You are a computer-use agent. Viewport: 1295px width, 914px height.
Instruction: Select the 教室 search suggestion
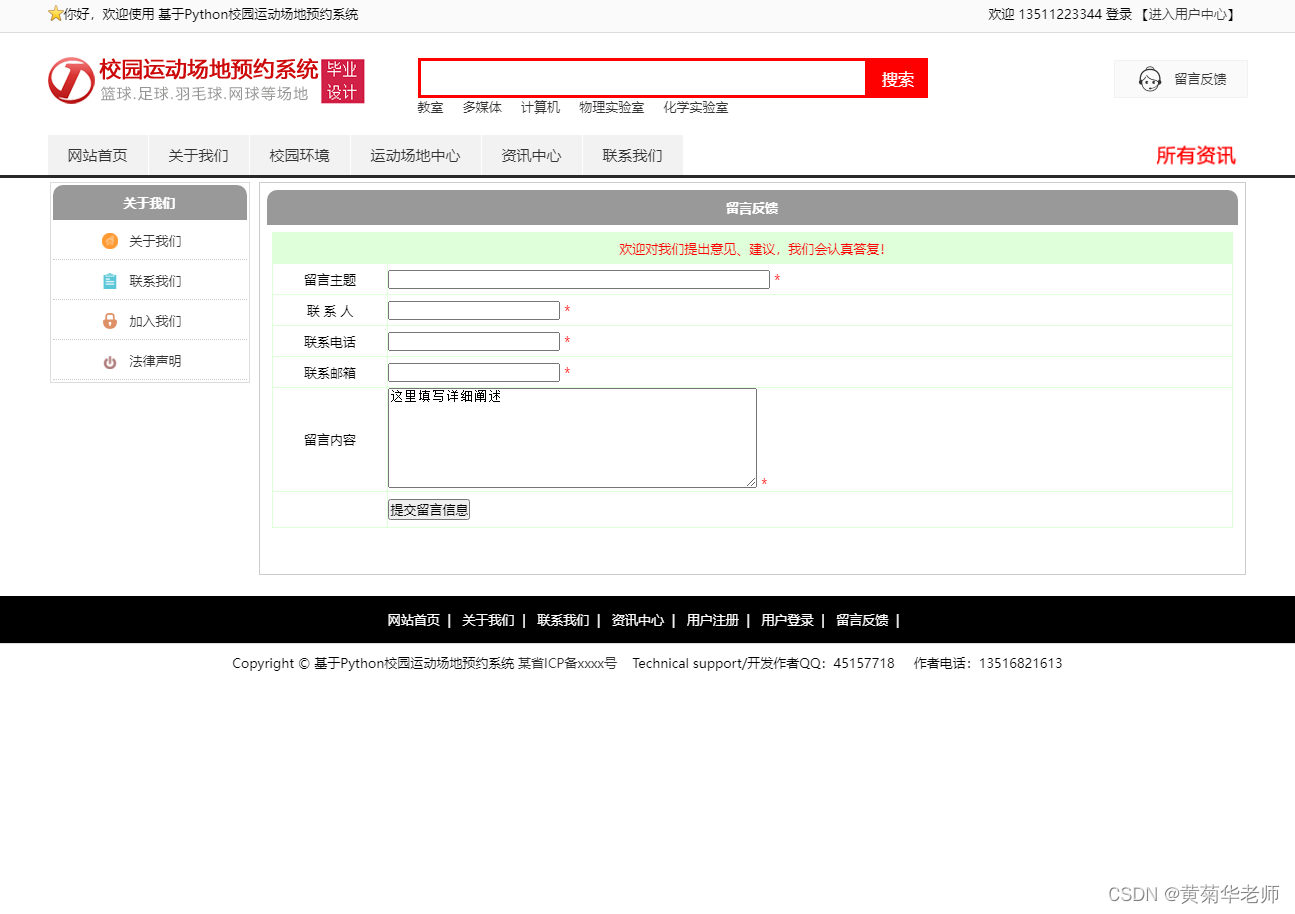click(430, 107)
